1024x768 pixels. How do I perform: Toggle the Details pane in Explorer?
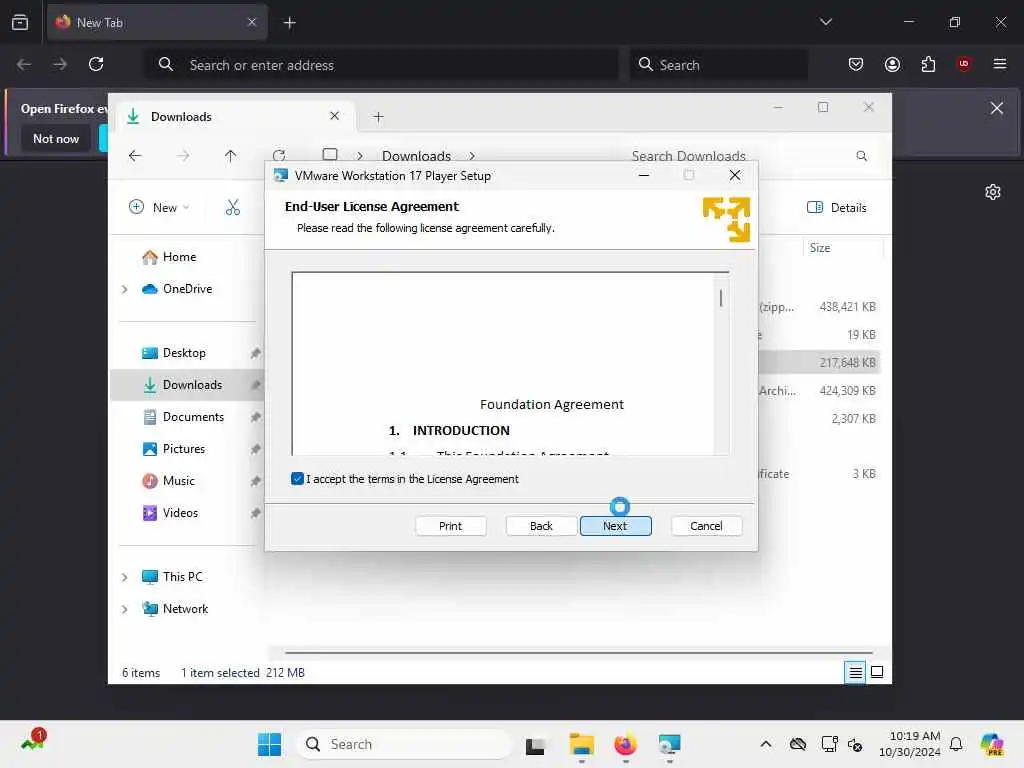coord(837,208)
